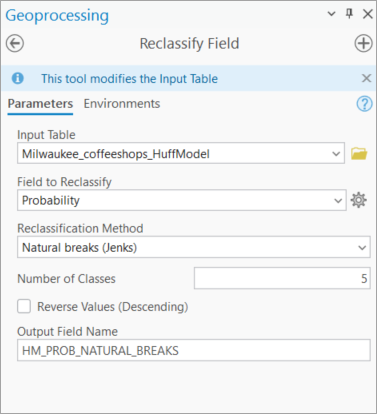Switch to the Parameters tab

(40, 104)
